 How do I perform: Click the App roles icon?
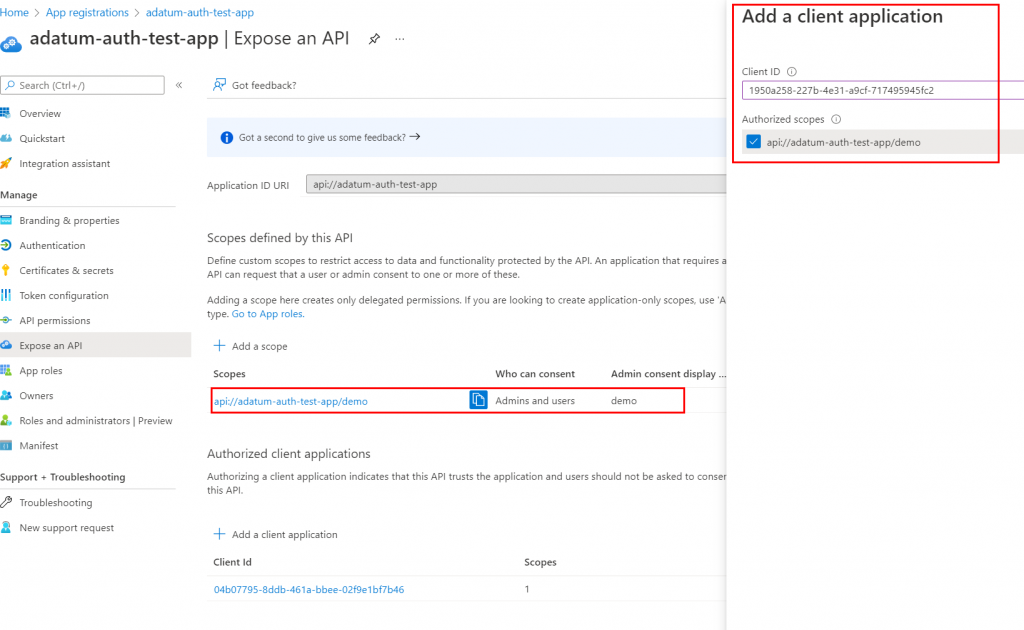pos(6,370)
